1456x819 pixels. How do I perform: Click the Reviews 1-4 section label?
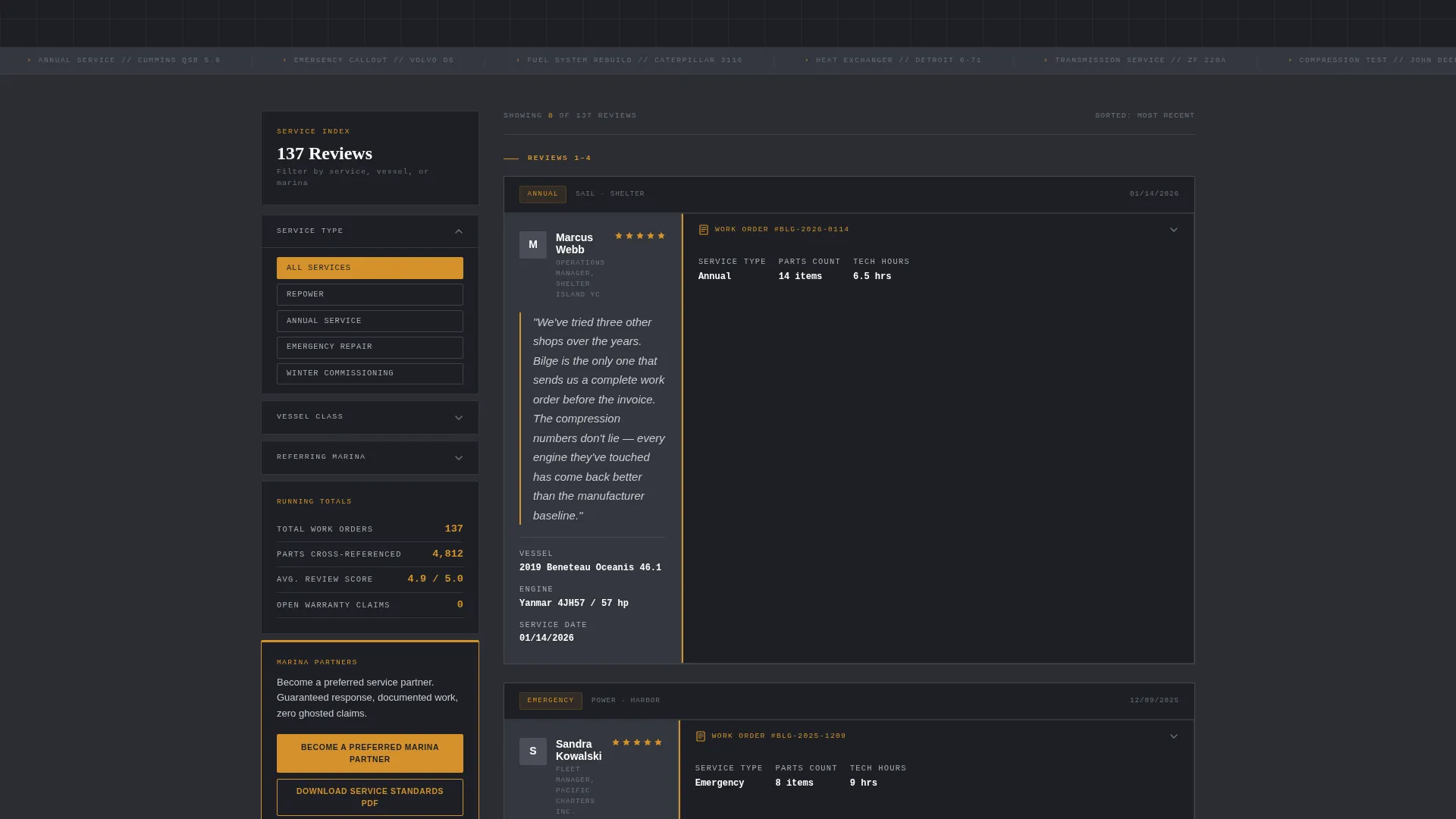(560, 158)
